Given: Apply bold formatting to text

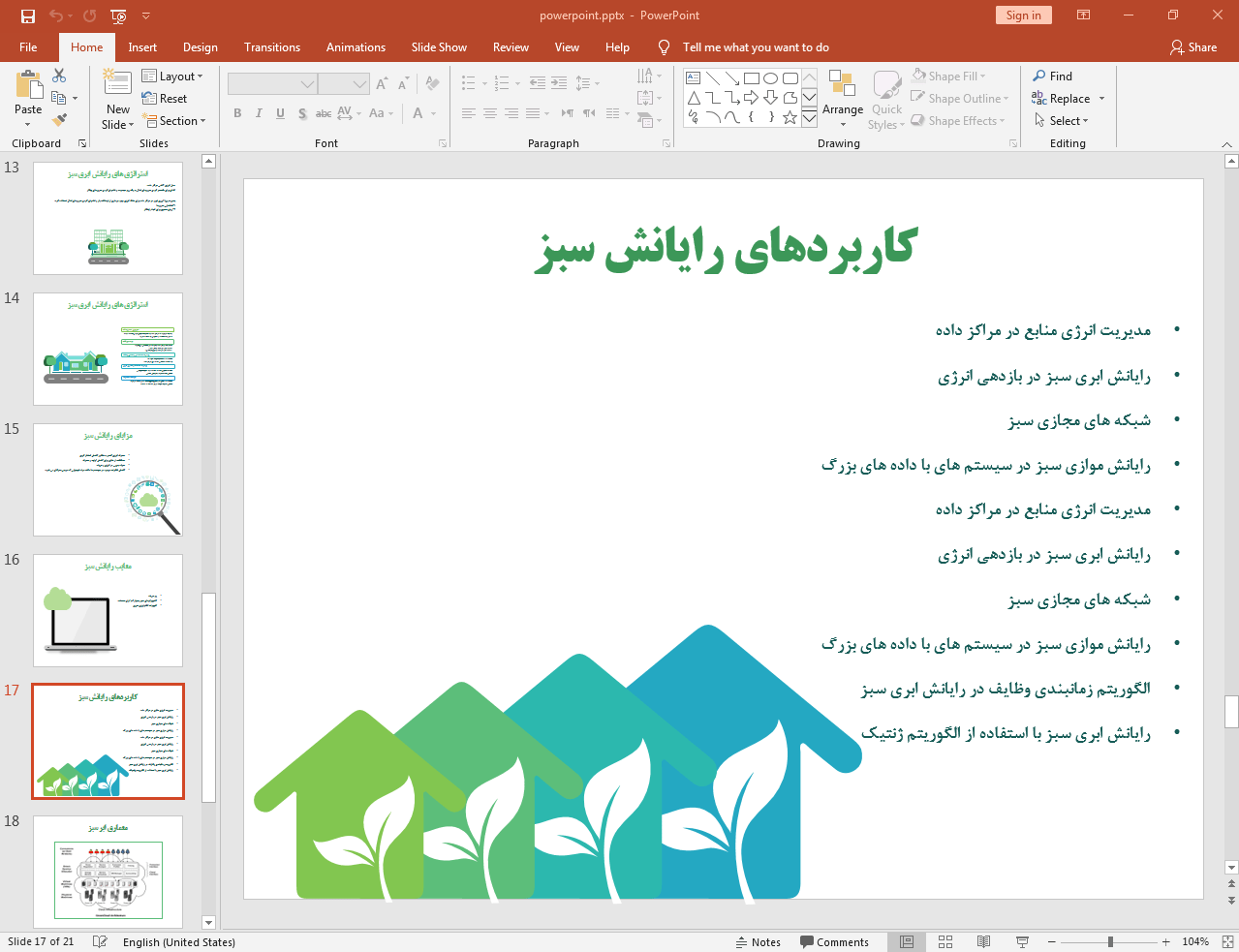Looking at the screenshot, I should tap(236, 113).
